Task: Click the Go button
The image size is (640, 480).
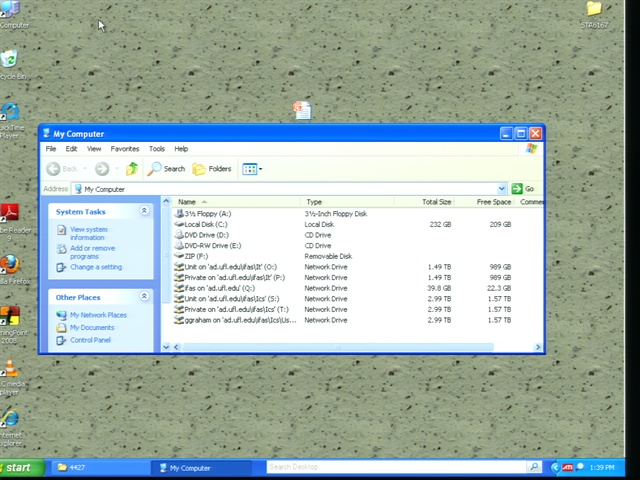Action: coord(523,189)
